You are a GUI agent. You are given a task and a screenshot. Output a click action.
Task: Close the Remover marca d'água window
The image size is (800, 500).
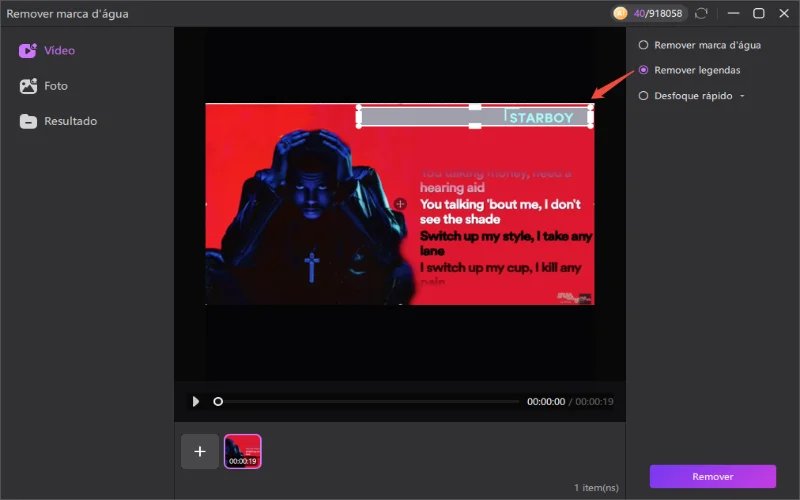[784, 13]
